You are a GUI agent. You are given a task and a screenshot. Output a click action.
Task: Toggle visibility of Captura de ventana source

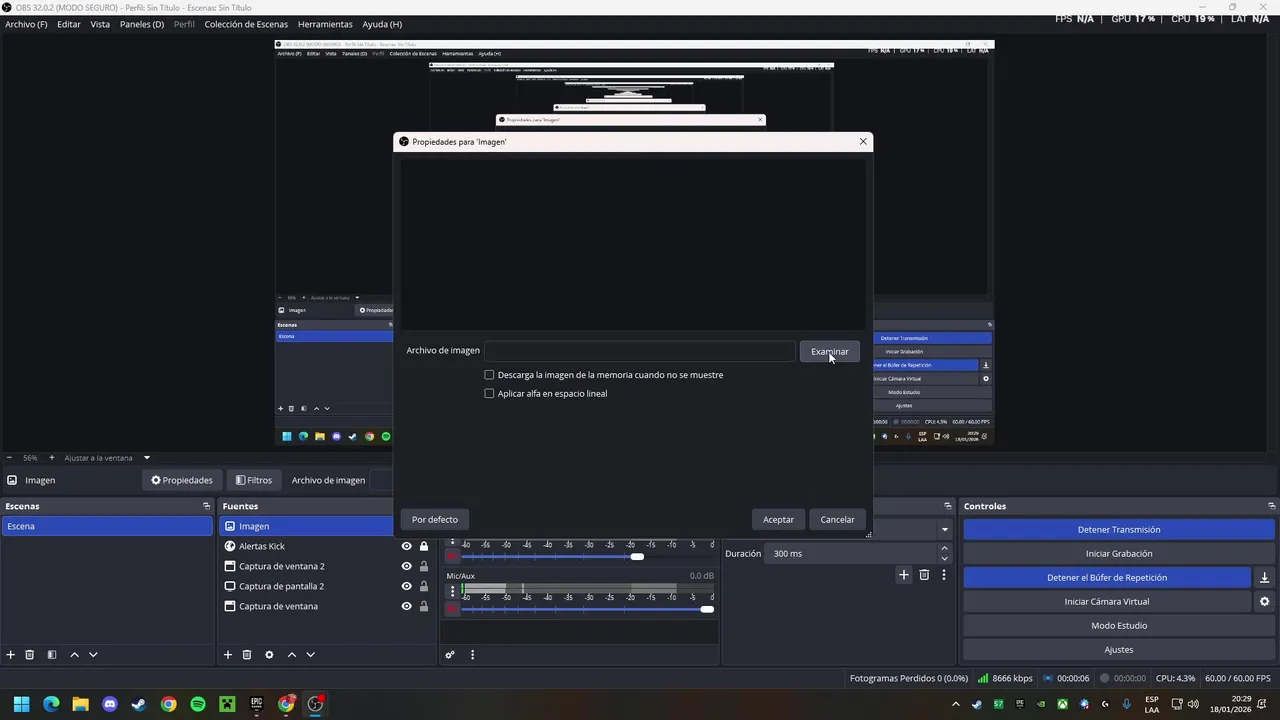(x=406, y=606)
